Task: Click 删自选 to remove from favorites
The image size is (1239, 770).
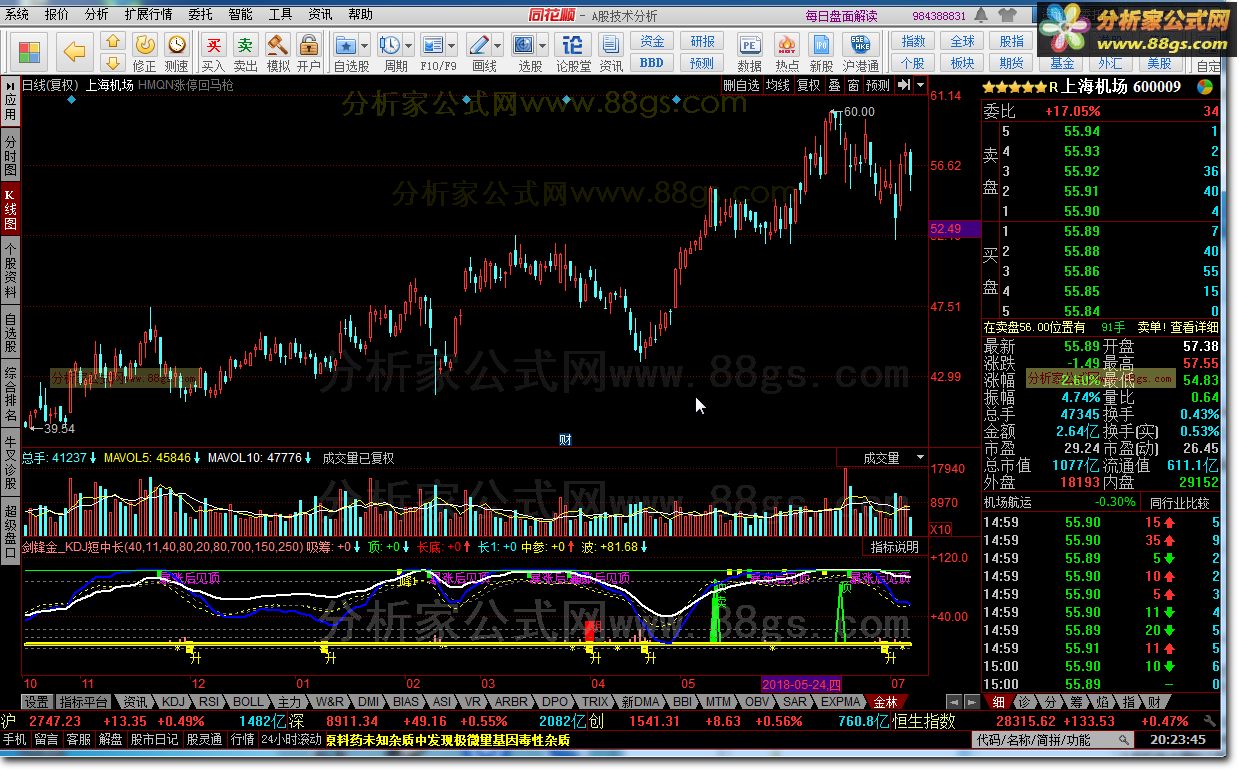Action: tap(741, 86)
